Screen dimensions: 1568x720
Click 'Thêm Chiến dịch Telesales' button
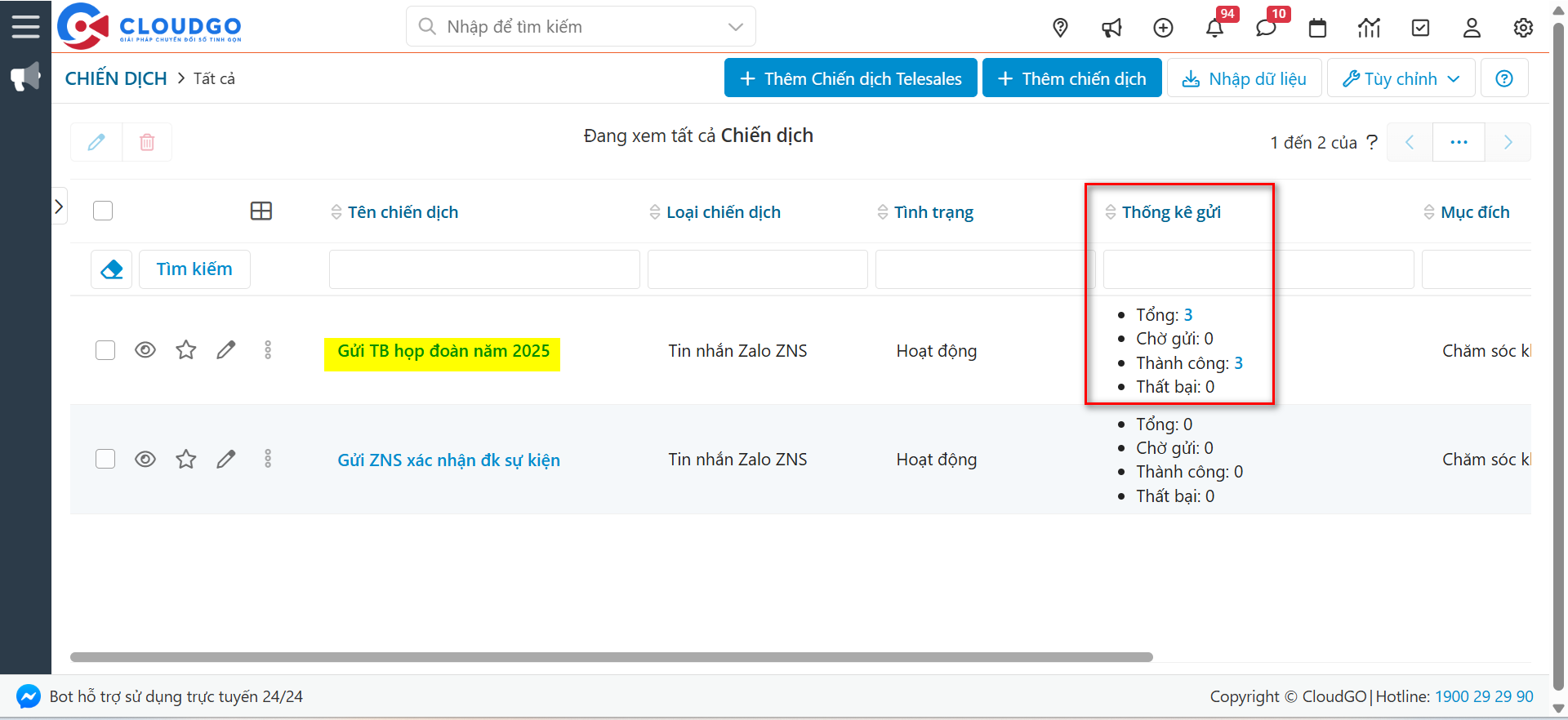point(850,78)
